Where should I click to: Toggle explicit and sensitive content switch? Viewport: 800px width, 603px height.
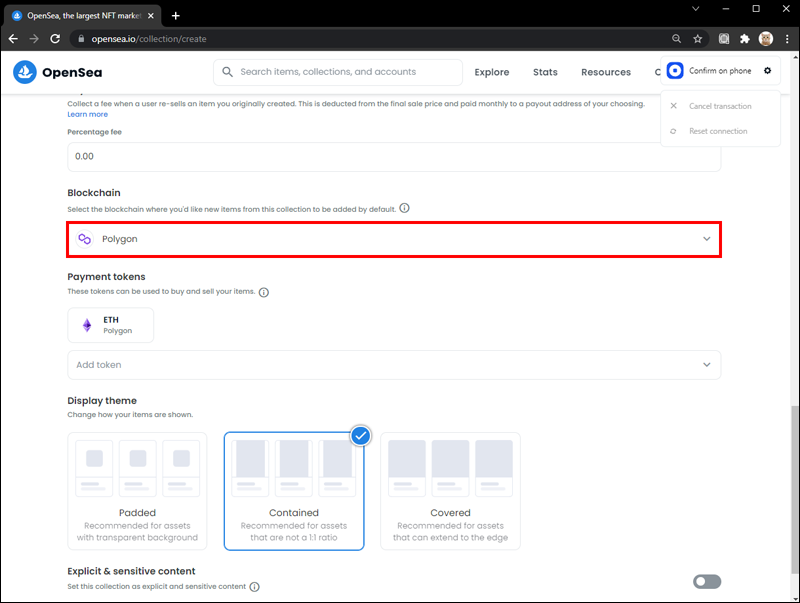(x=707, y=582)
